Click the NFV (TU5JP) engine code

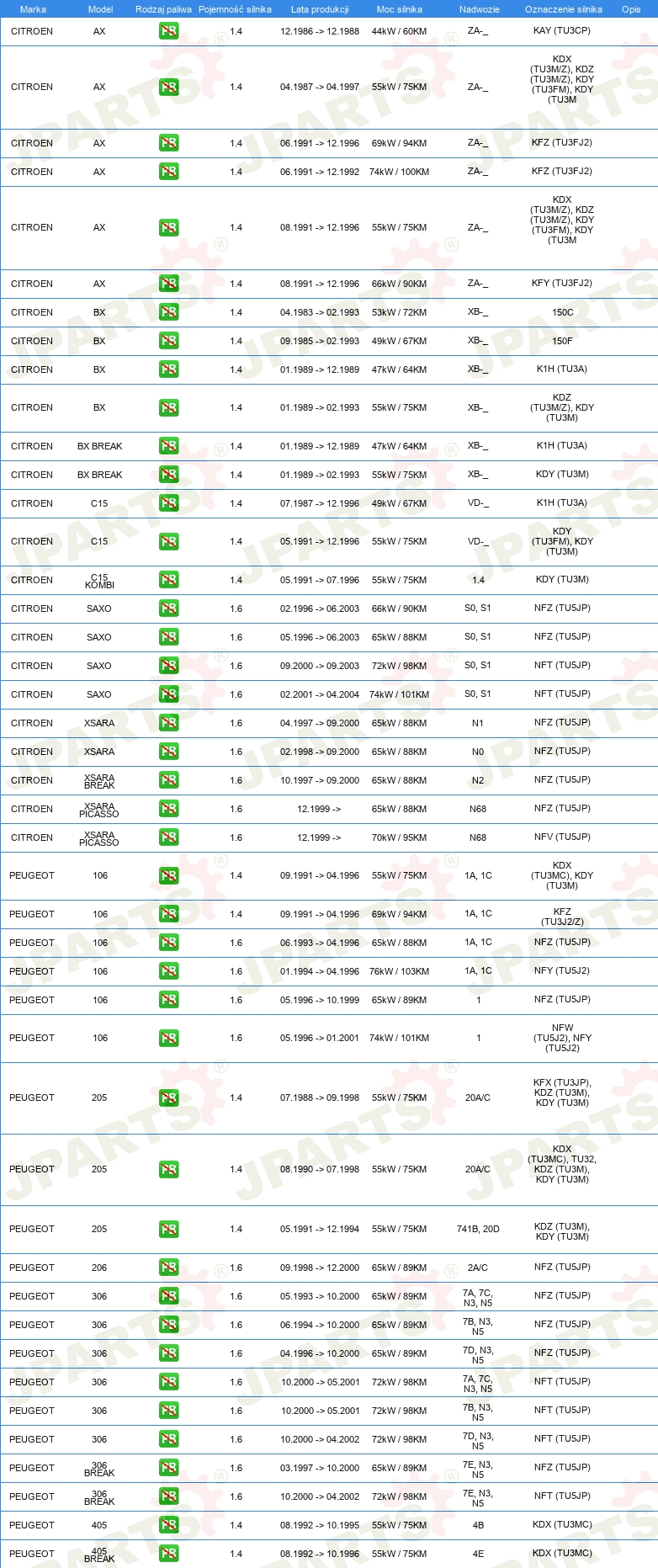(562, 837)
